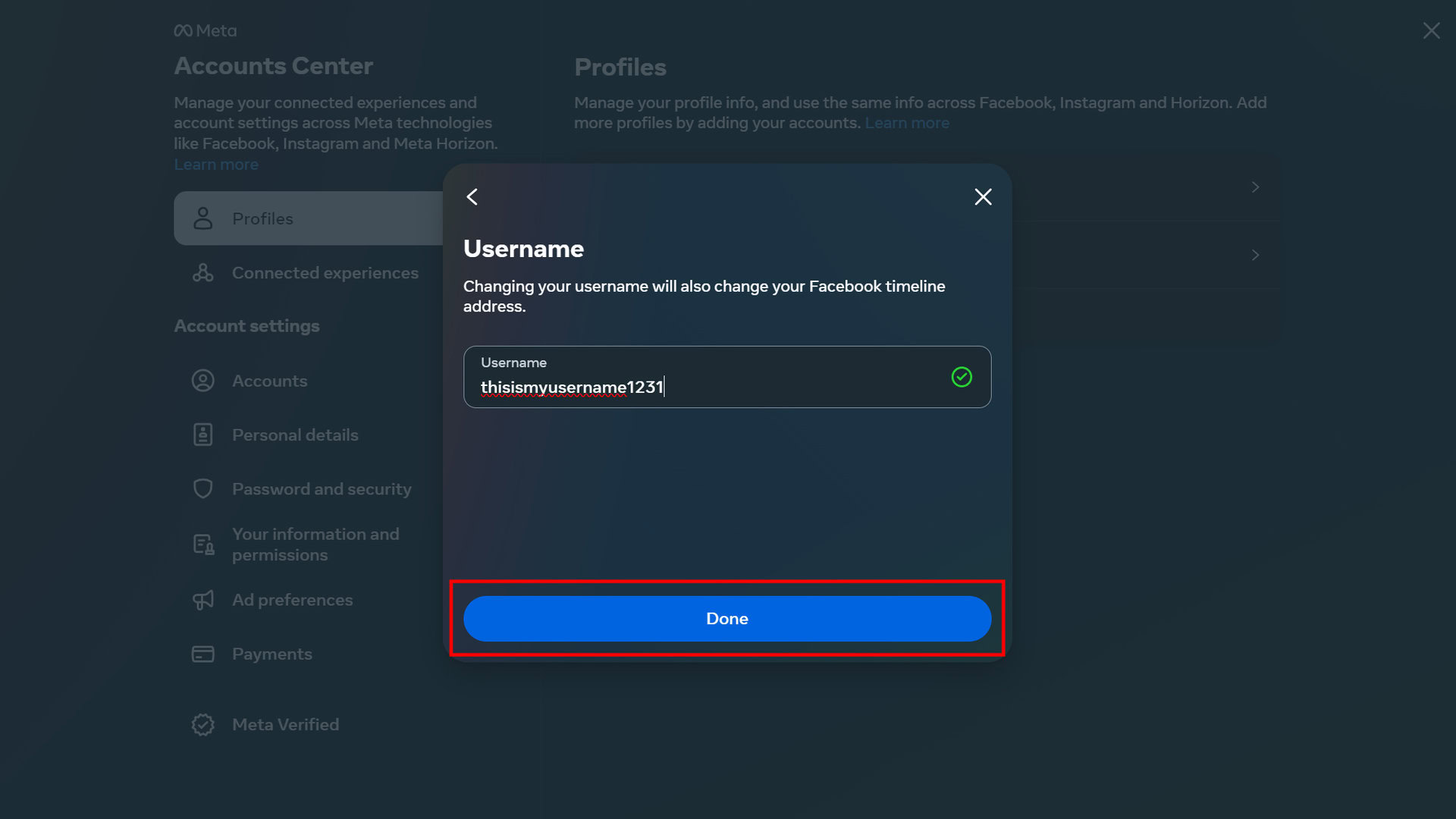Expand the first profile row chevron

point(1255,187)
